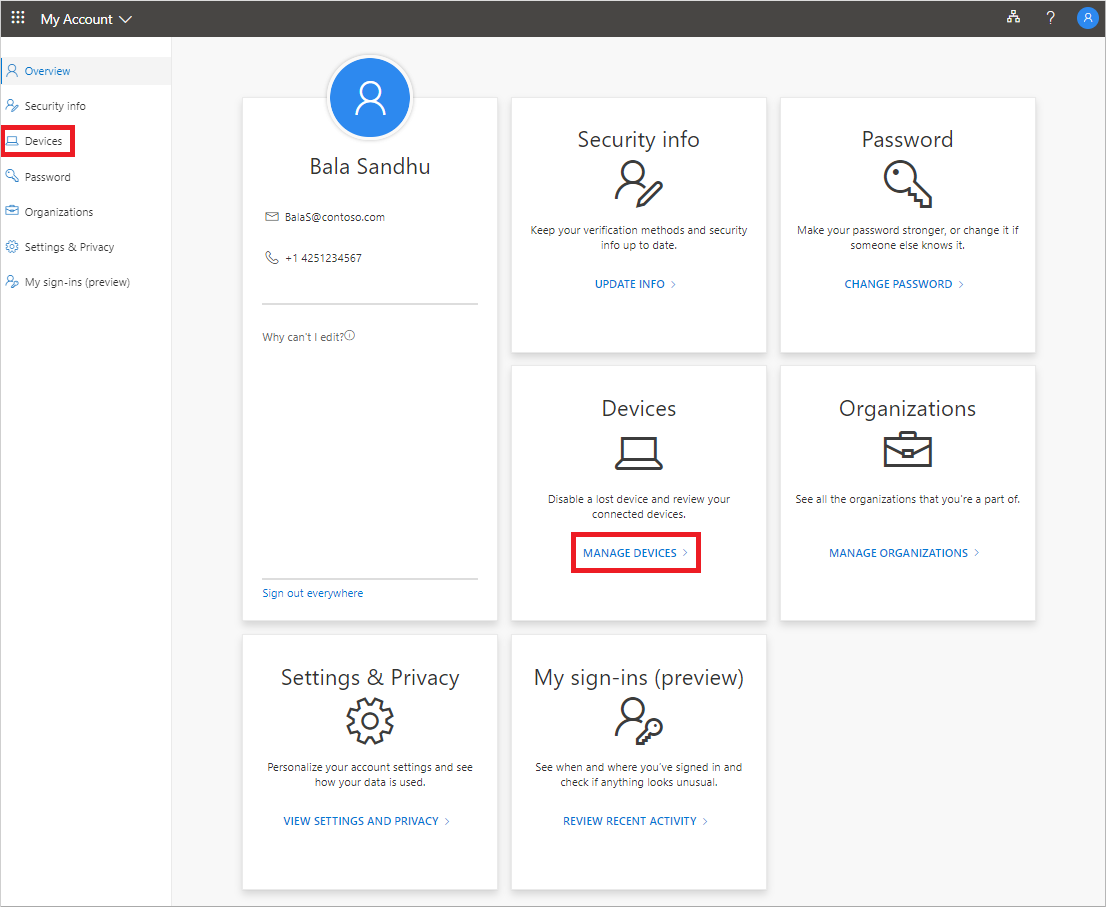Image resolution: width=1106 pixels, height=907 pixels.
Task: Open the app launcher grid icon
Action: point(17,17)
